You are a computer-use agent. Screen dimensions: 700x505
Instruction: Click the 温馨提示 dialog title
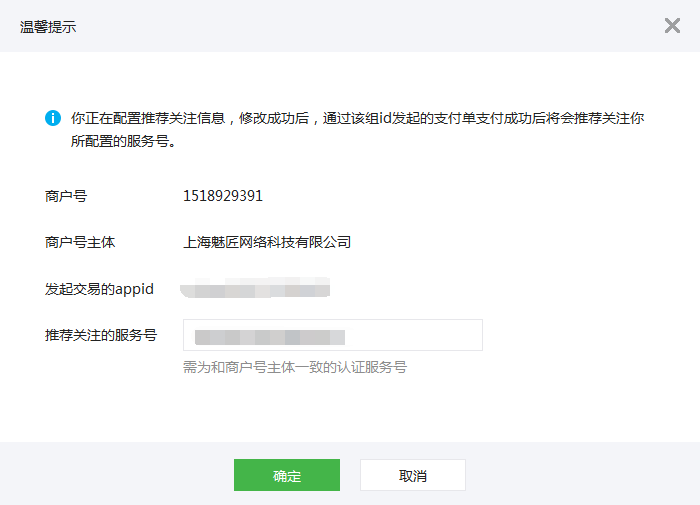click(x=48, y=27)
